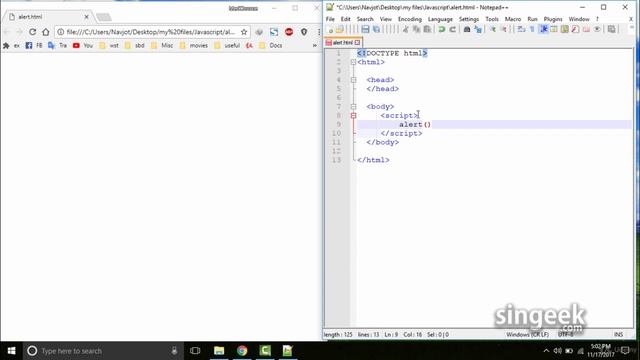Open the You (YouTube) bookmark
The height and width of the screenshot is (360, 640).
click(83, 46)
